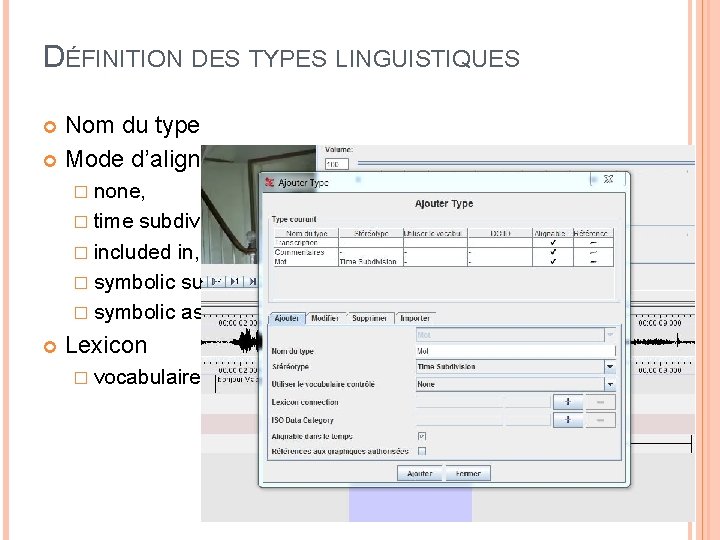
Task: Select the Commentaires row in type table
Action: click(444, 252)
